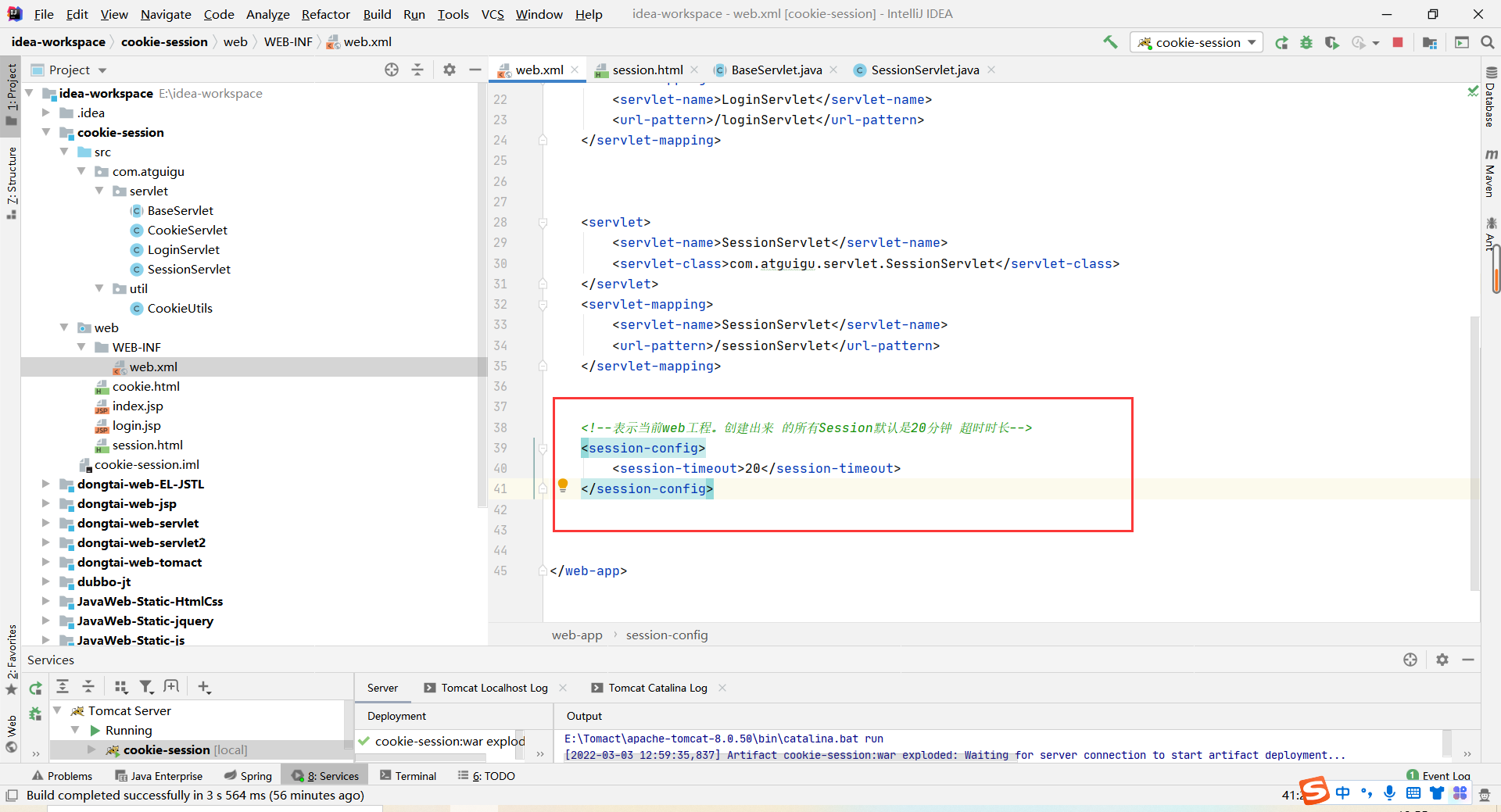Toggle the microphone icon in input toolbar
The image size is (1501, 812).
coord(1389,792)
